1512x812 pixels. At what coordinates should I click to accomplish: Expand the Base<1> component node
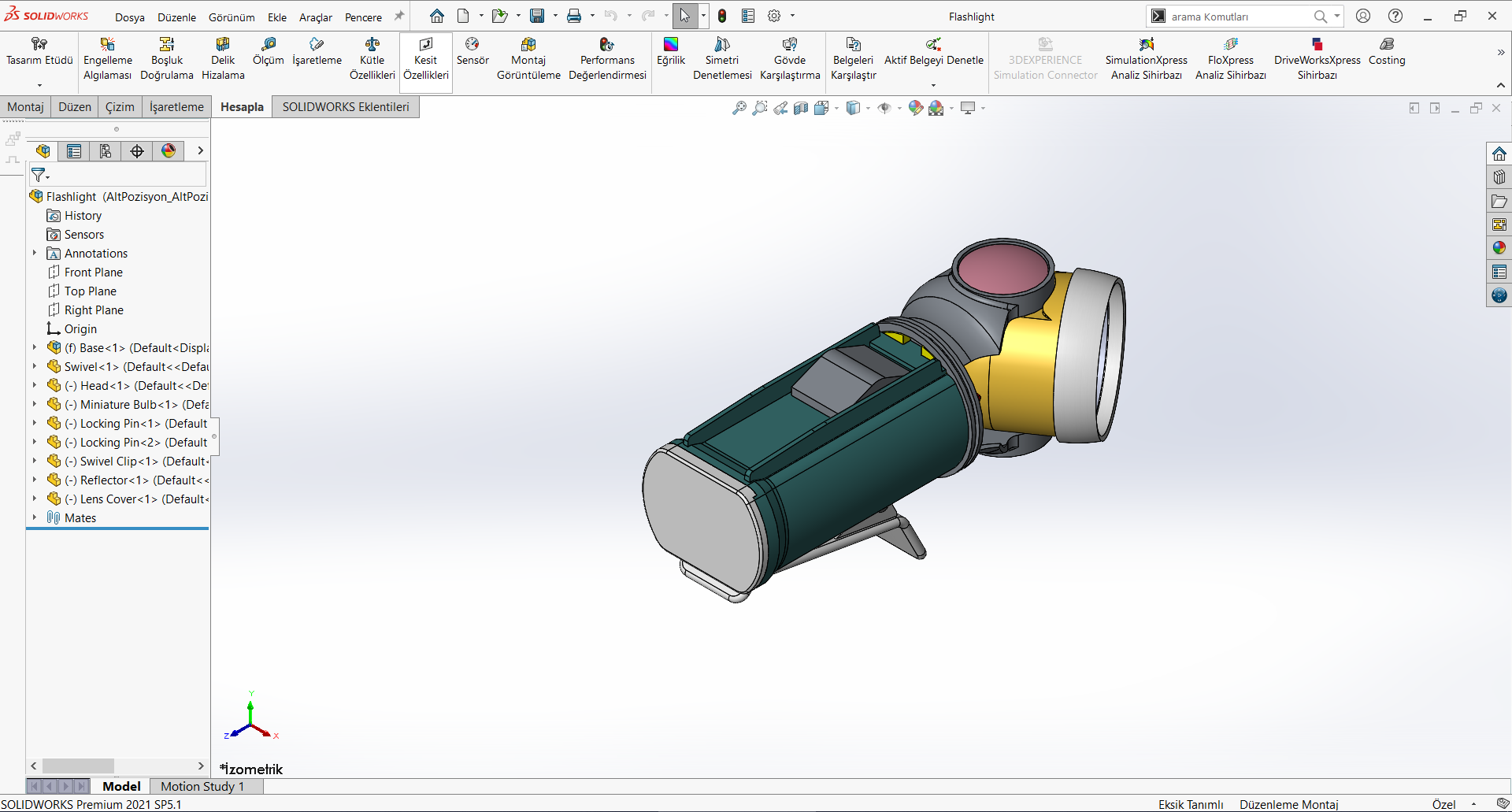[34, 347]
